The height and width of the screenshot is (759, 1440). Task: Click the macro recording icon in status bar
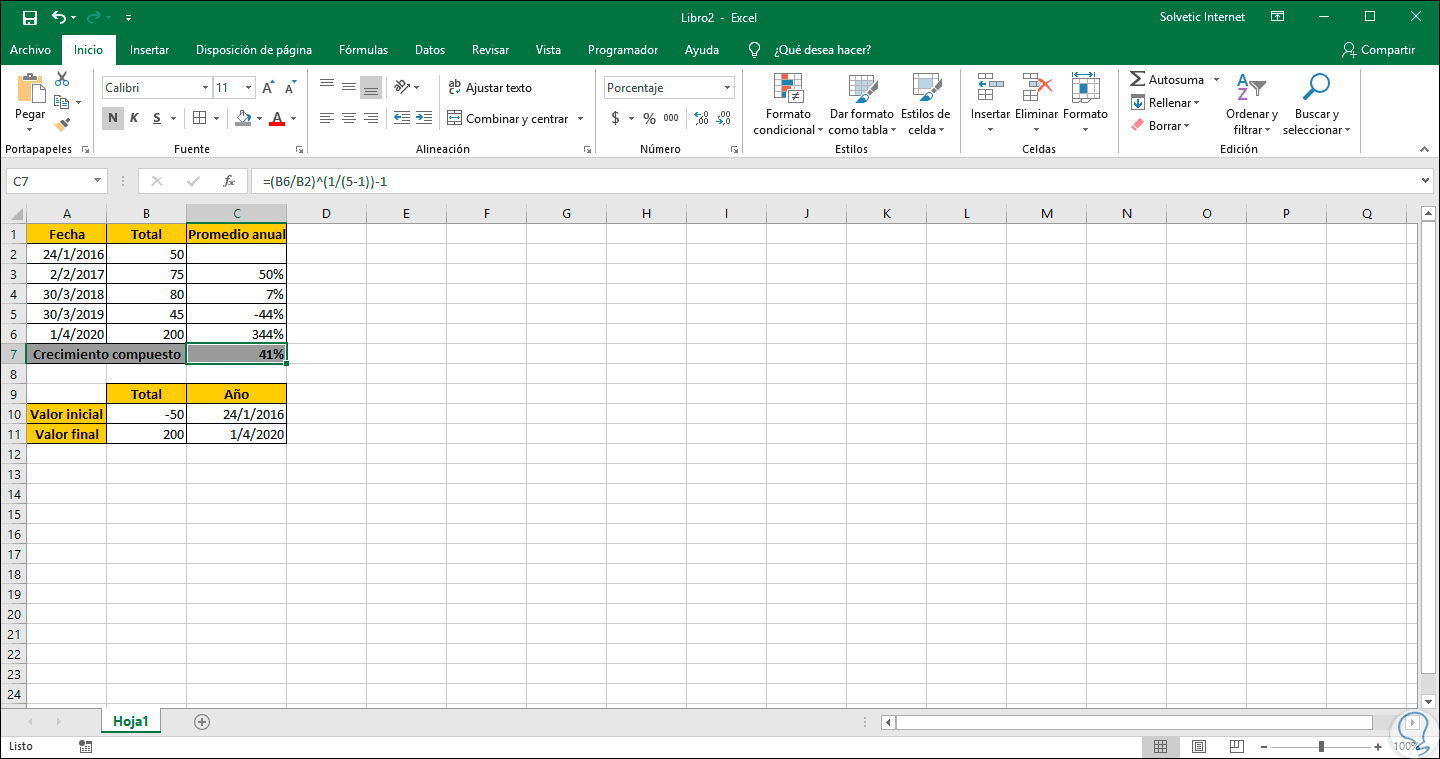pos(85,746)
